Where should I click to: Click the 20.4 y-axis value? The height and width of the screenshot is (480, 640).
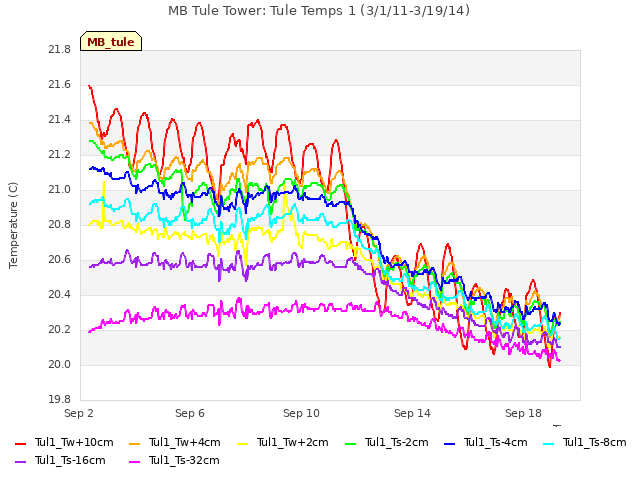pos(60,295)
